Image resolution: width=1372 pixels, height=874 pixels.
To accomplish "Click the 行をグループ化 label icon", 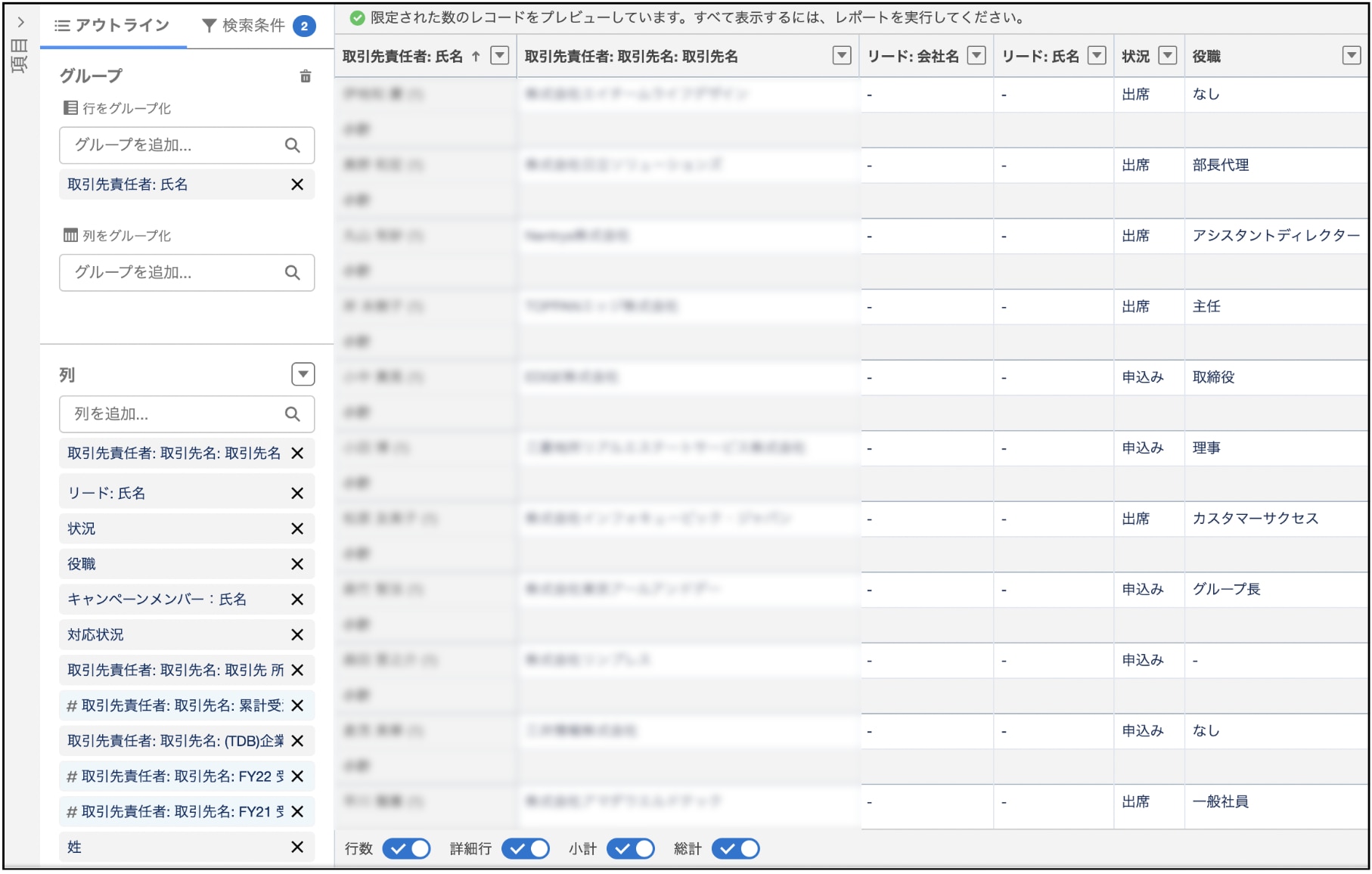I will coord(70,108).
